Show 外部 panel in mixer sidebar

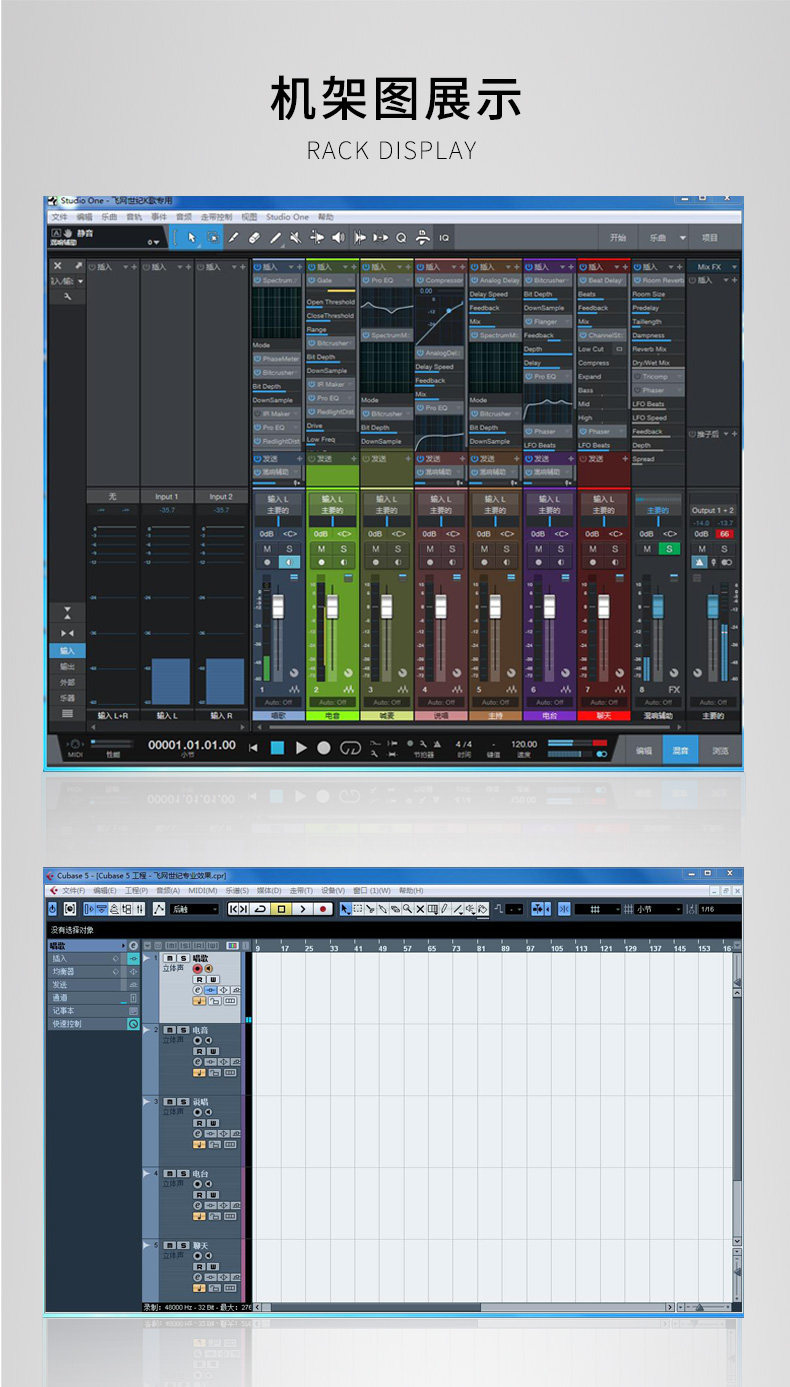[67, 682]
